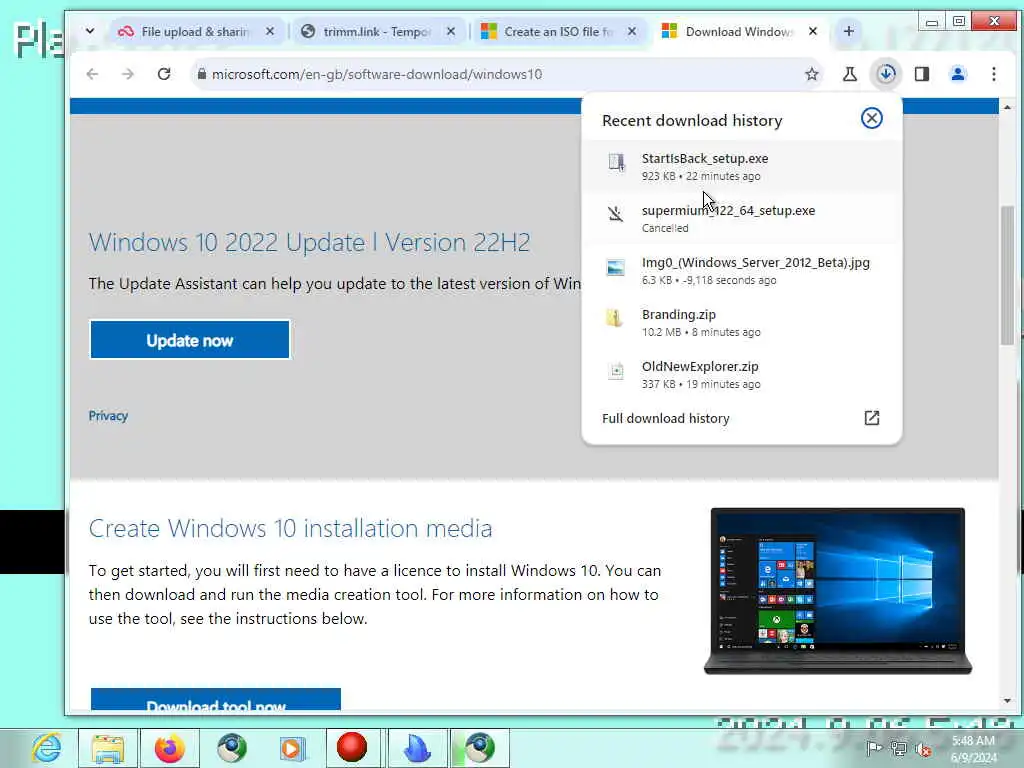Image resolution: width=1024 pixels, height=768 pixels.
Task: Expand the tab search dropdown arrow
Action: tap(90, 31)
